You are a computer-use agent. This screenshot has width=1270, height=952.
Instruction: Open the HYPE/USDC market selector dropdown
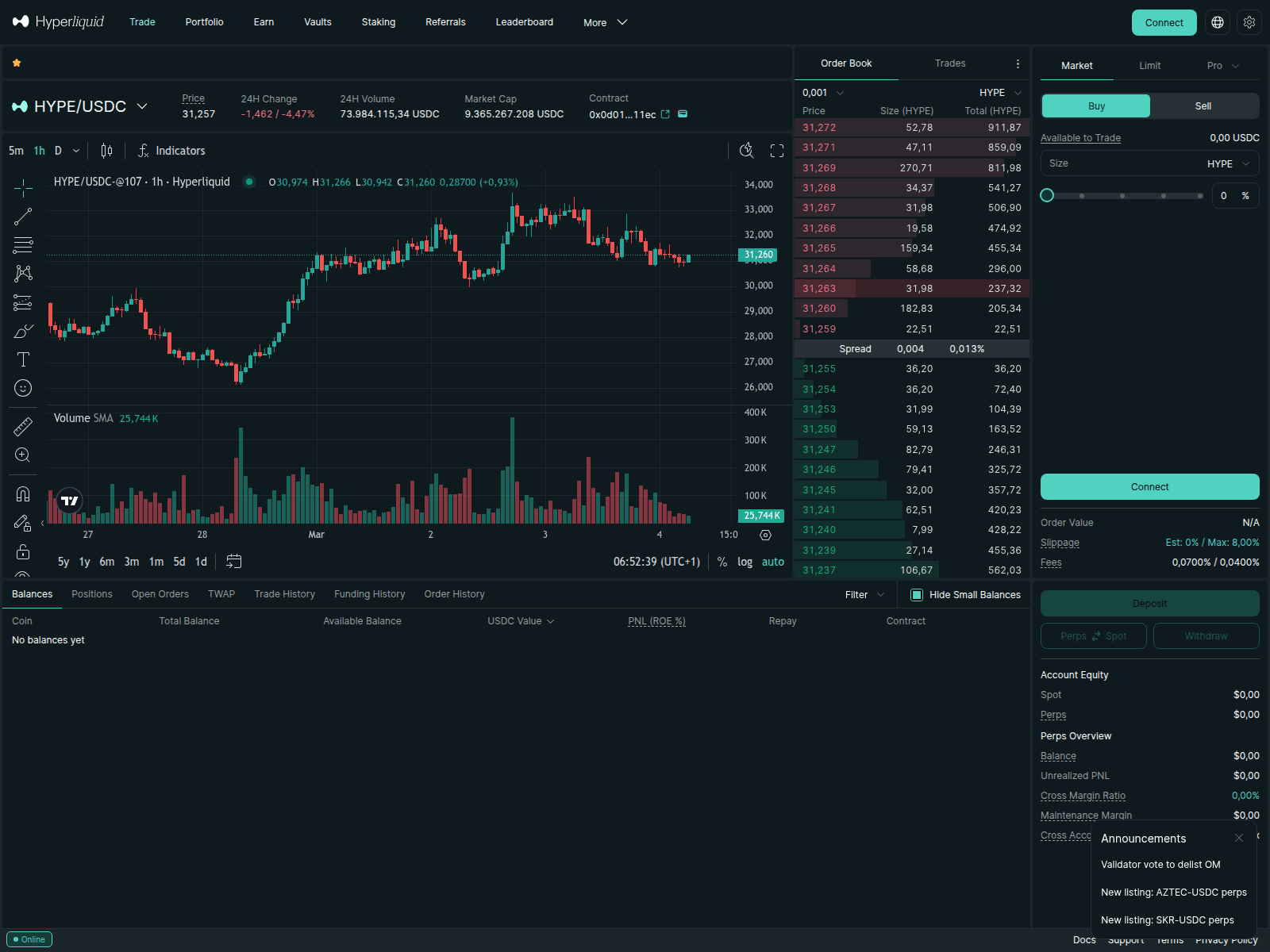(x=79, y=106)
